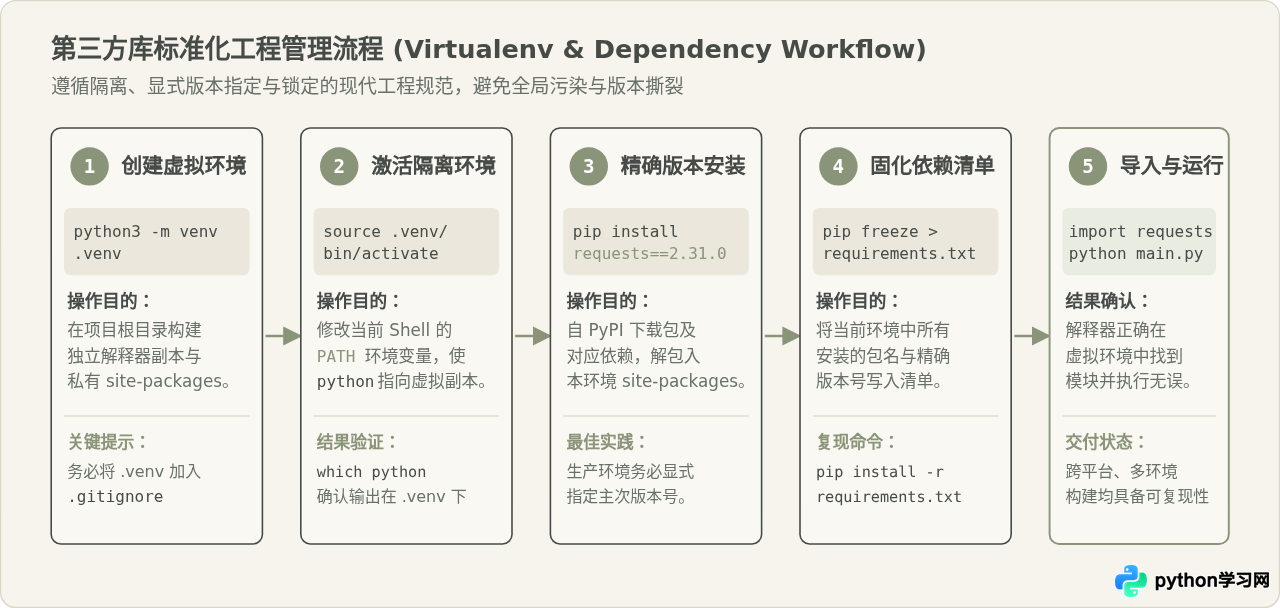Click the line "本环境 site-packages。"
The image size is (1280, 608).
point(657,381)
